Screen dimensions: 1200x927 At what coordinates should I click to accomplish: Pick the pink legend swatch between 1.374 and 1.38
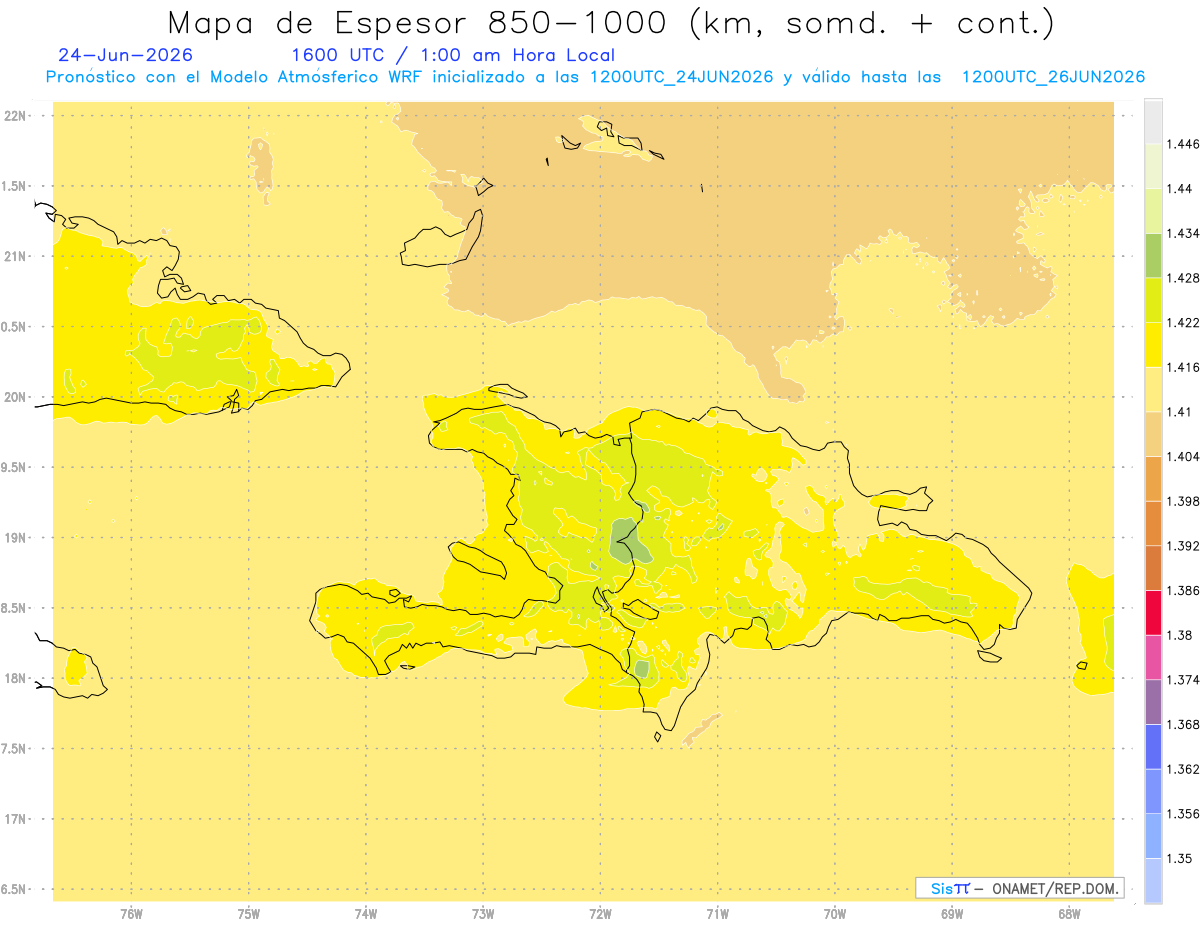1153,657
